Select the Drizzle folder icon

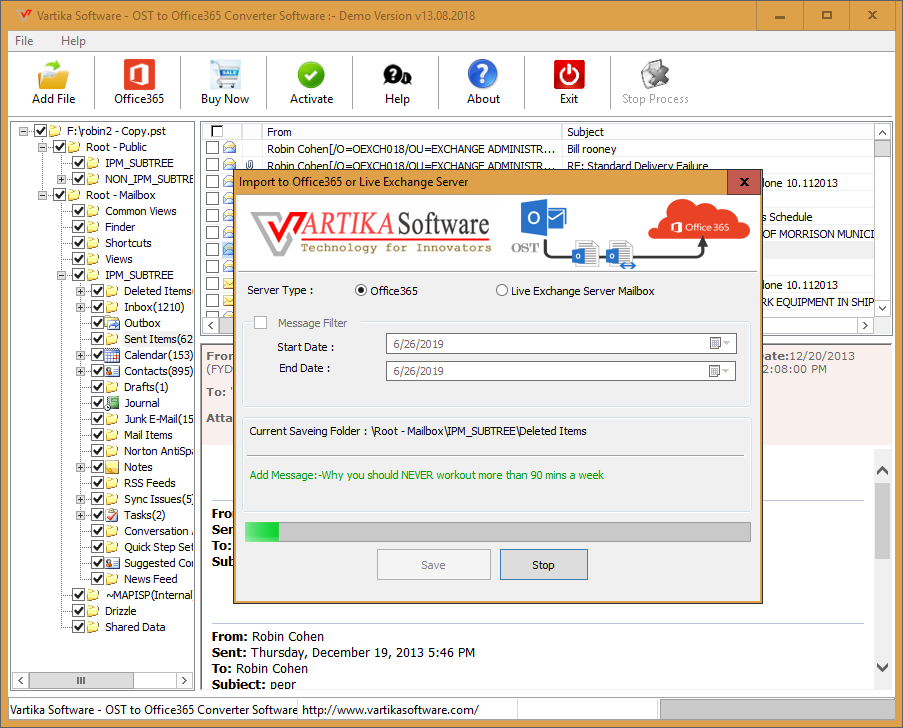click(93, 611)
